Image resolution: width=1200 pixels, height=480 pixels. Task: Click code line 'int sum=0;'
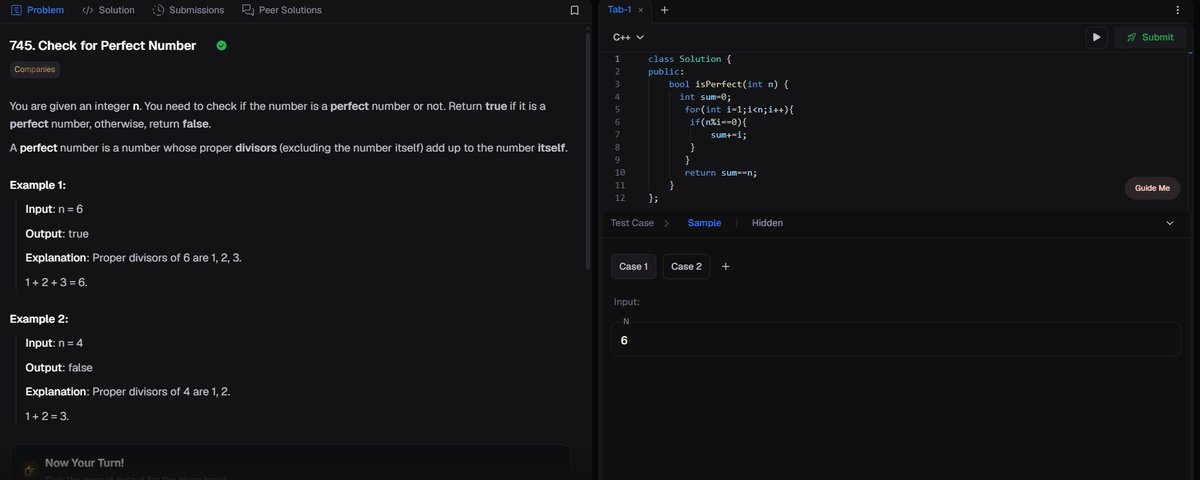pos(706,98)
